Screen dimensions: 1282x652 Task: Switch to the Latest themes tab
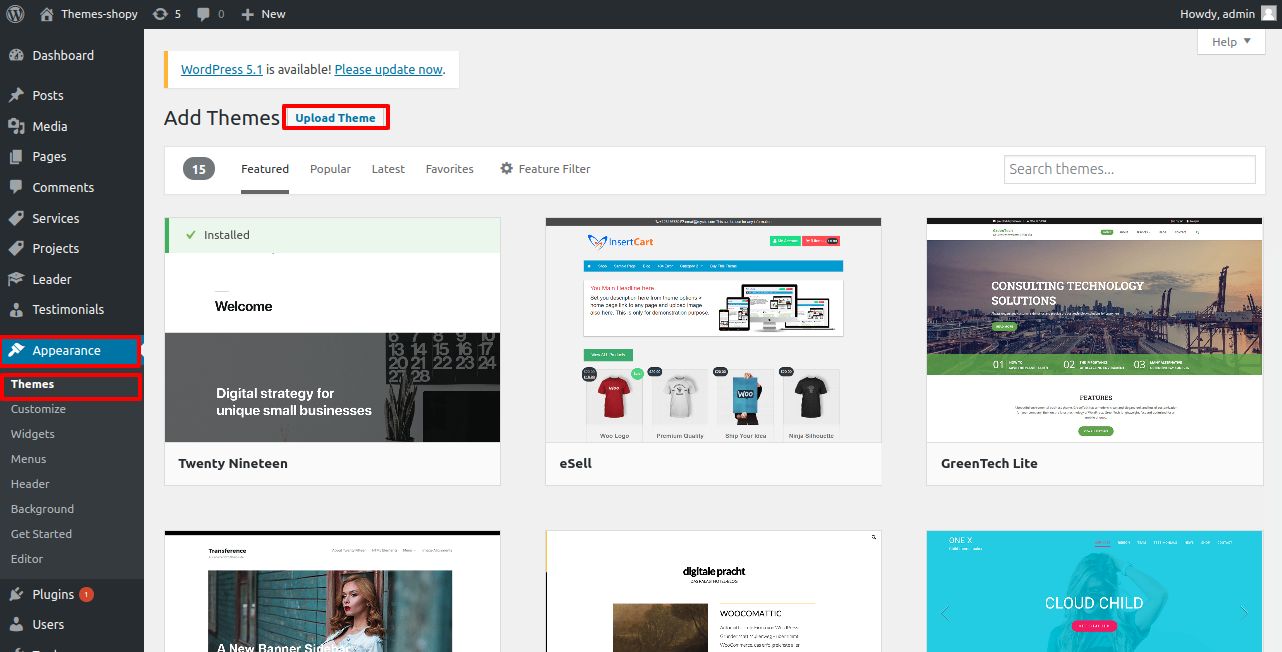388,169
